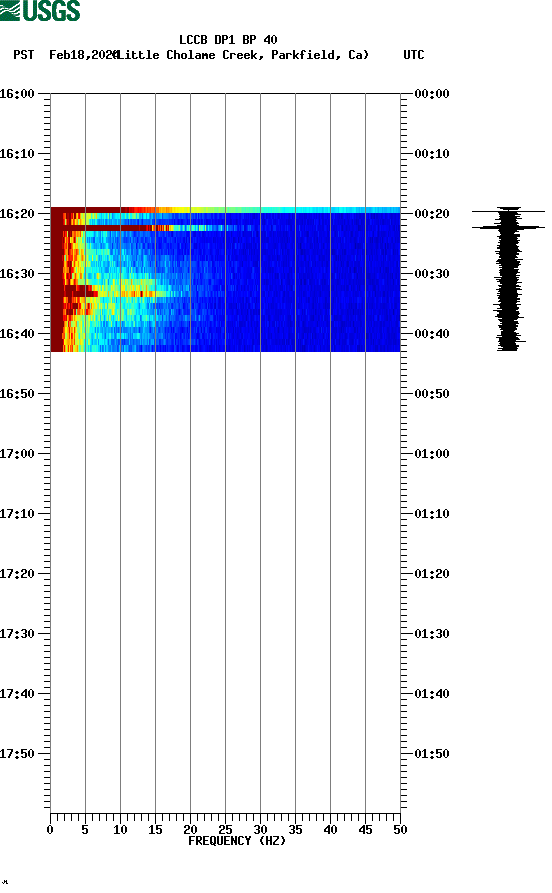Screen dimensions: 552x893
Task: Click the '40' frequency axis label
Action: [x=330, y=830]
